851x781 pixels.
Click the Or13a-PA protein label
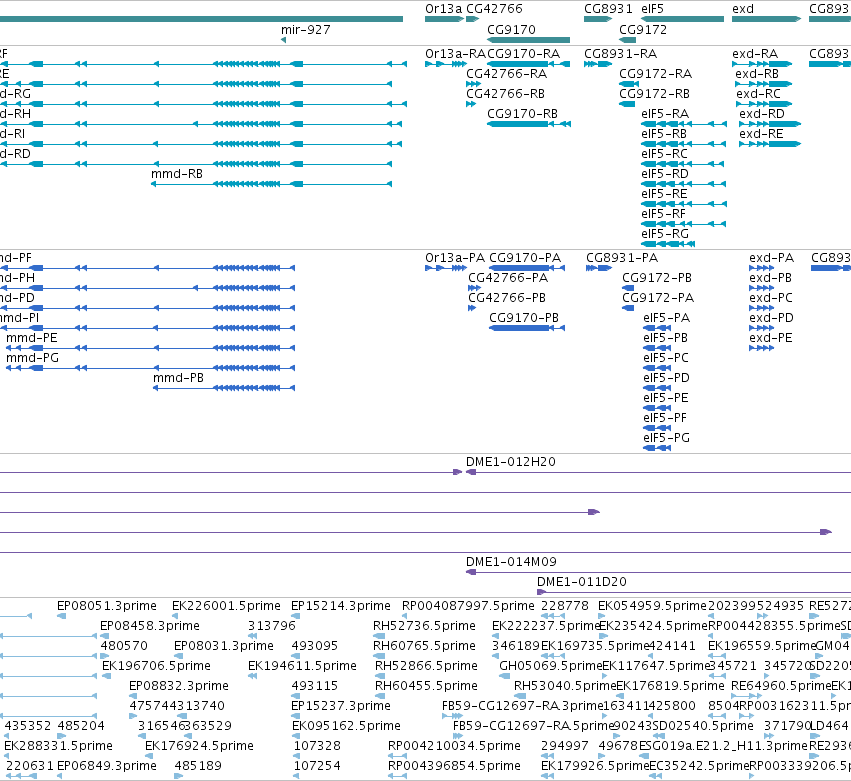[x=455, y=258]
